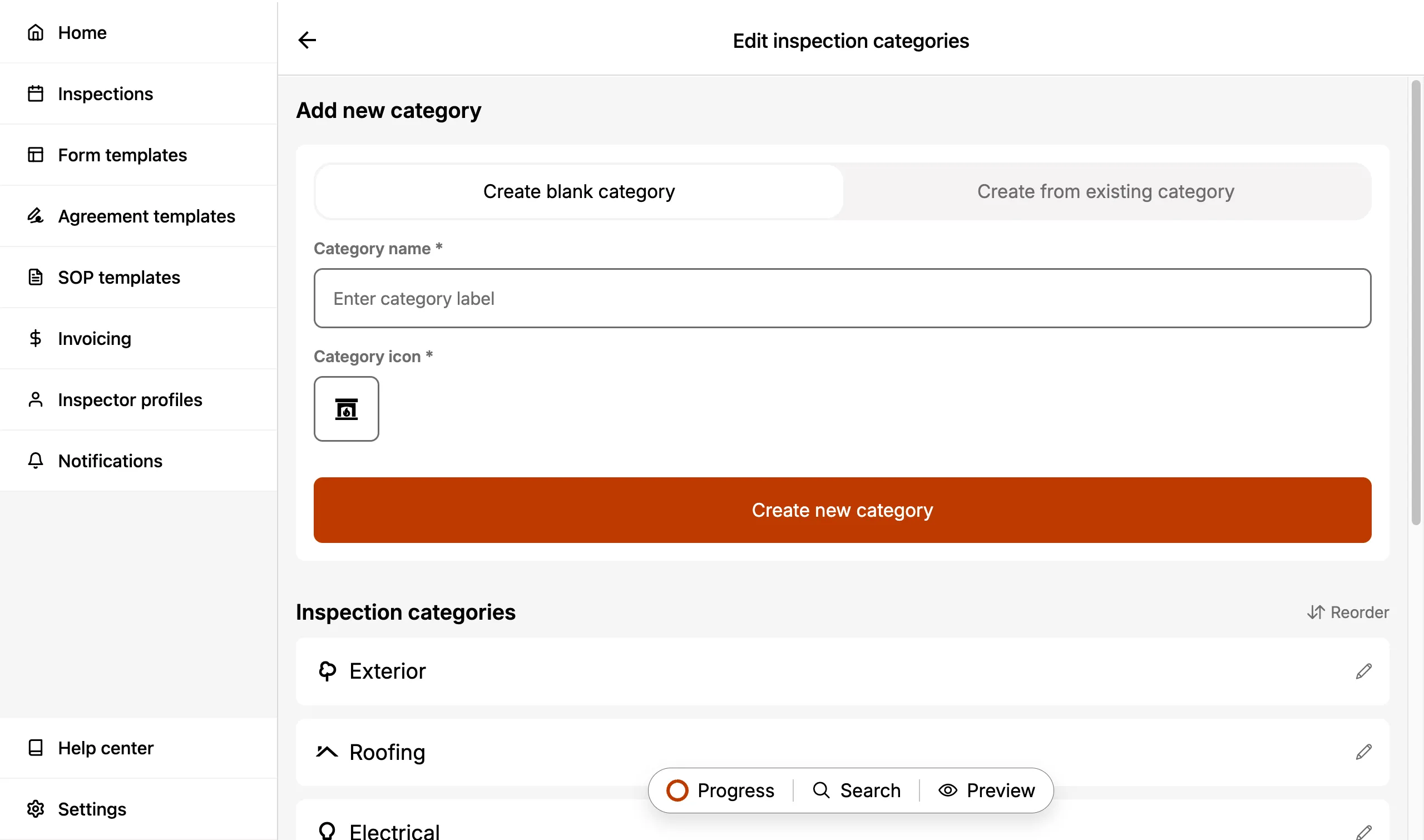The width and height of the screenshot is (1424, 840).
Task: Open Inspector profiles
Action: tap(138, 399)
